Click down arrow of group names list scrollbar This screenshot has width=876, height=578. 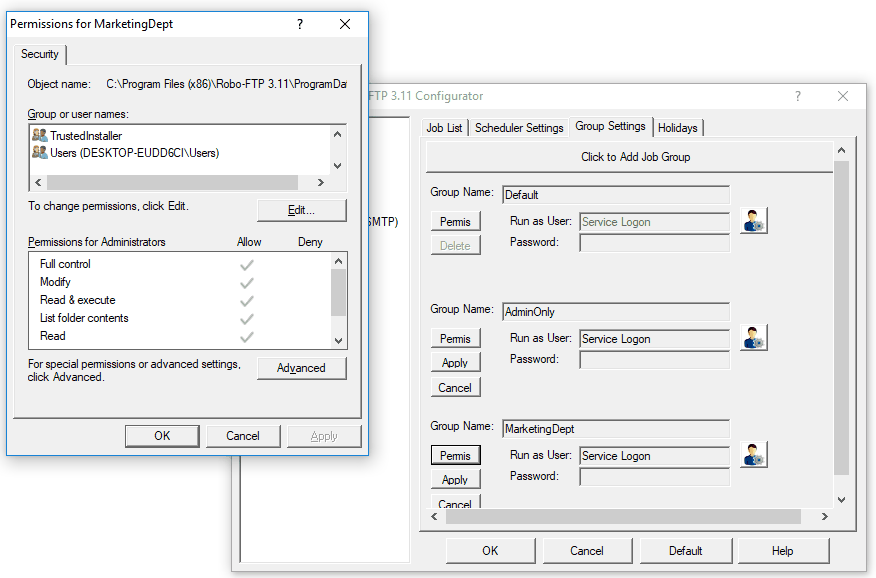point(337,166)
